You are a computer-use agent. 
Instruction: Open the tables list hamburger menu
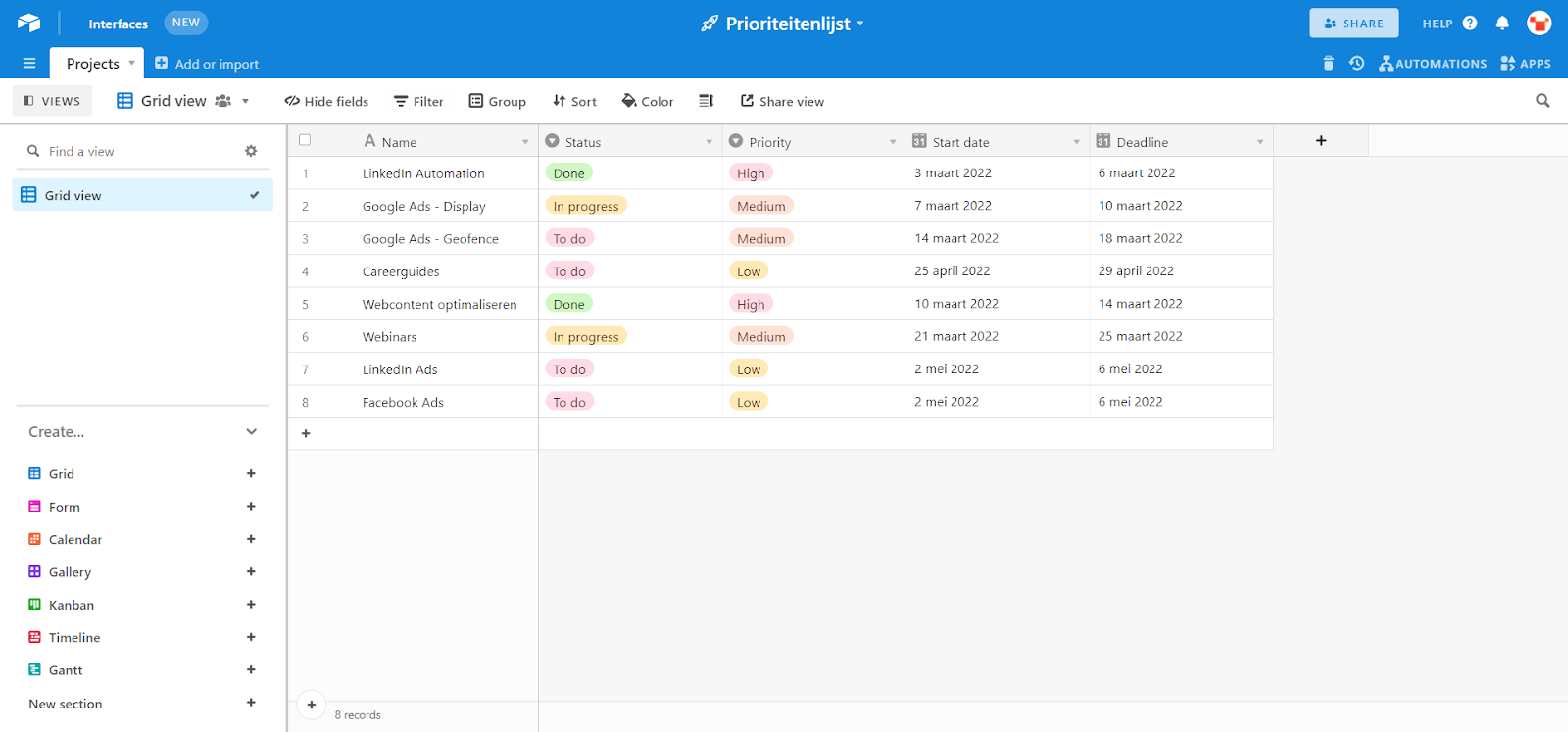click(x=29, y=64)
